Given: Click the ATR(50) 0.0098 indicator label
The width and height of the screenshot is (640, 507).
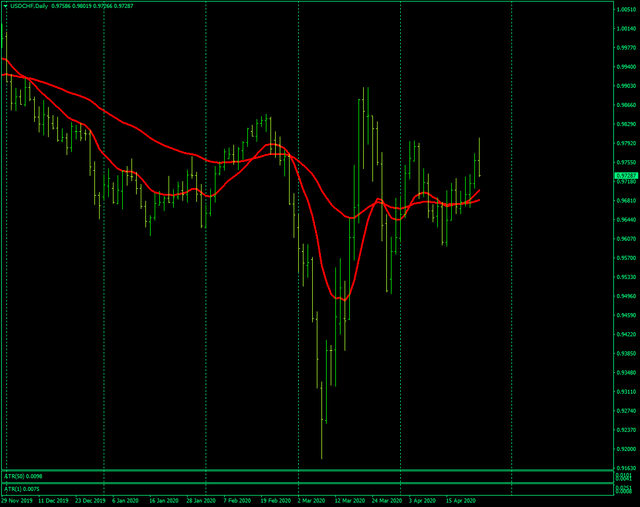Looking at the screenshot, I should [x=23, y=476].
